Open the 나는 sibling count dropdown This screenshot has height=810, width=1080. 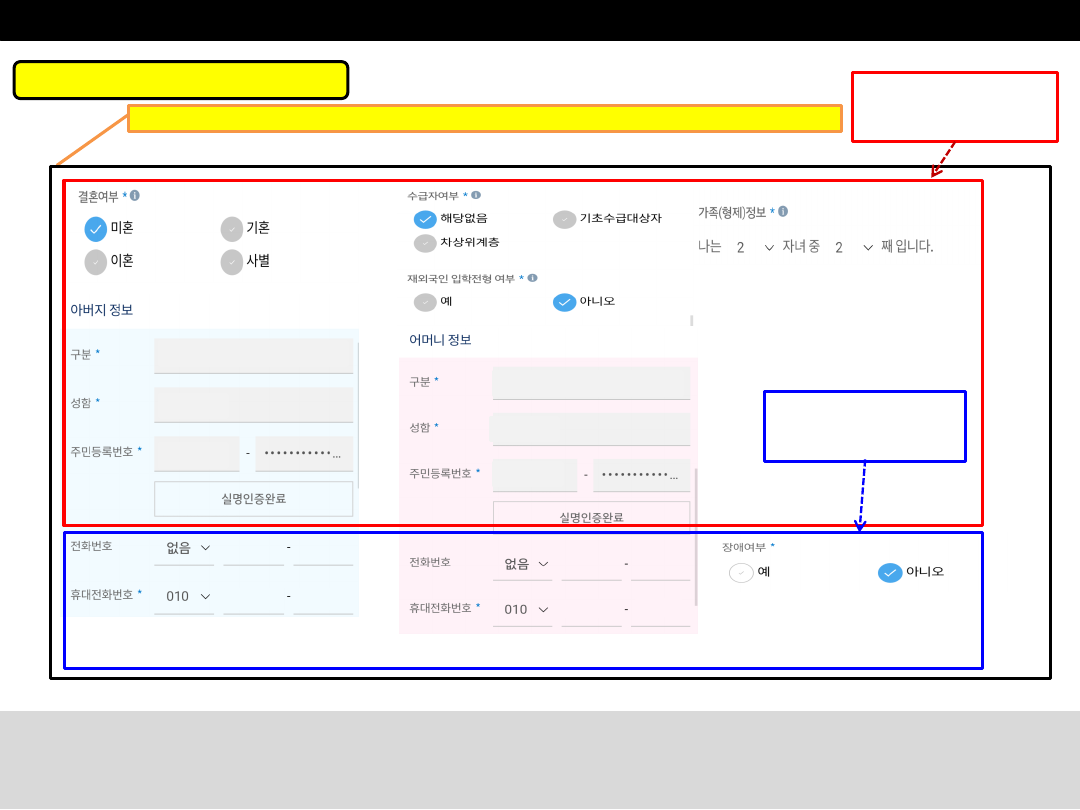coord(755,247)
